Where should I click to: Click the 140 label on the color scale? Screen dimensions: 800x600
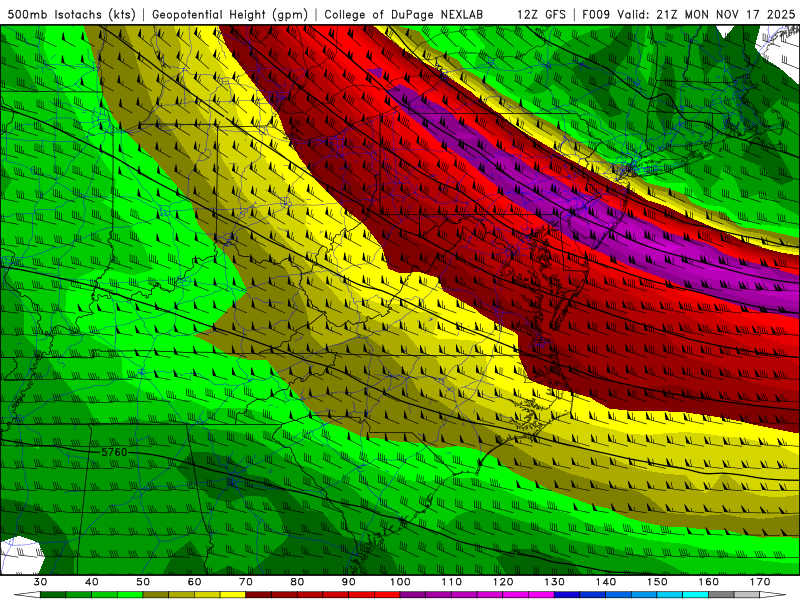[606, 582]
